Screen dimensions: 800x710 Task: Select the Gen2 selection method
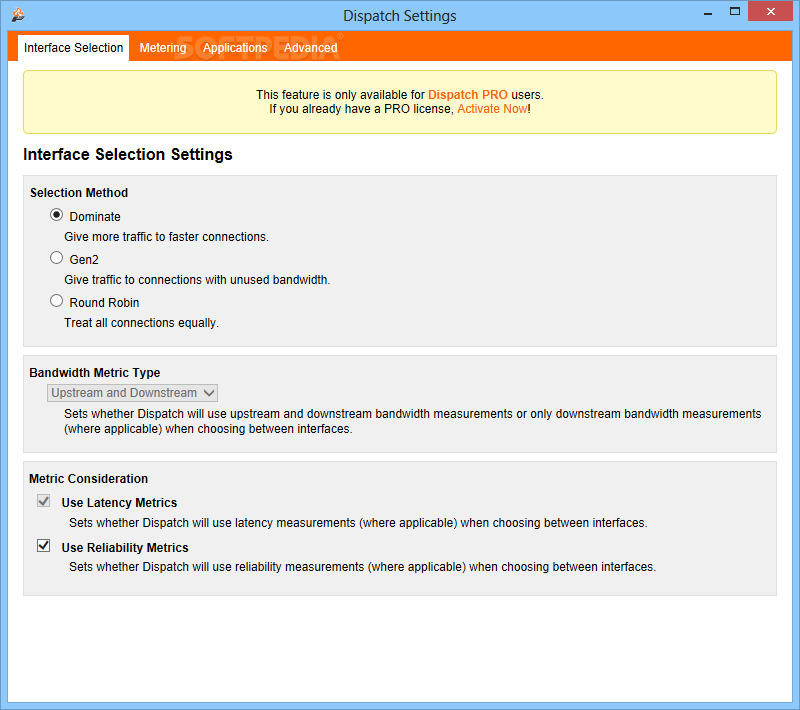pos(56,258)
